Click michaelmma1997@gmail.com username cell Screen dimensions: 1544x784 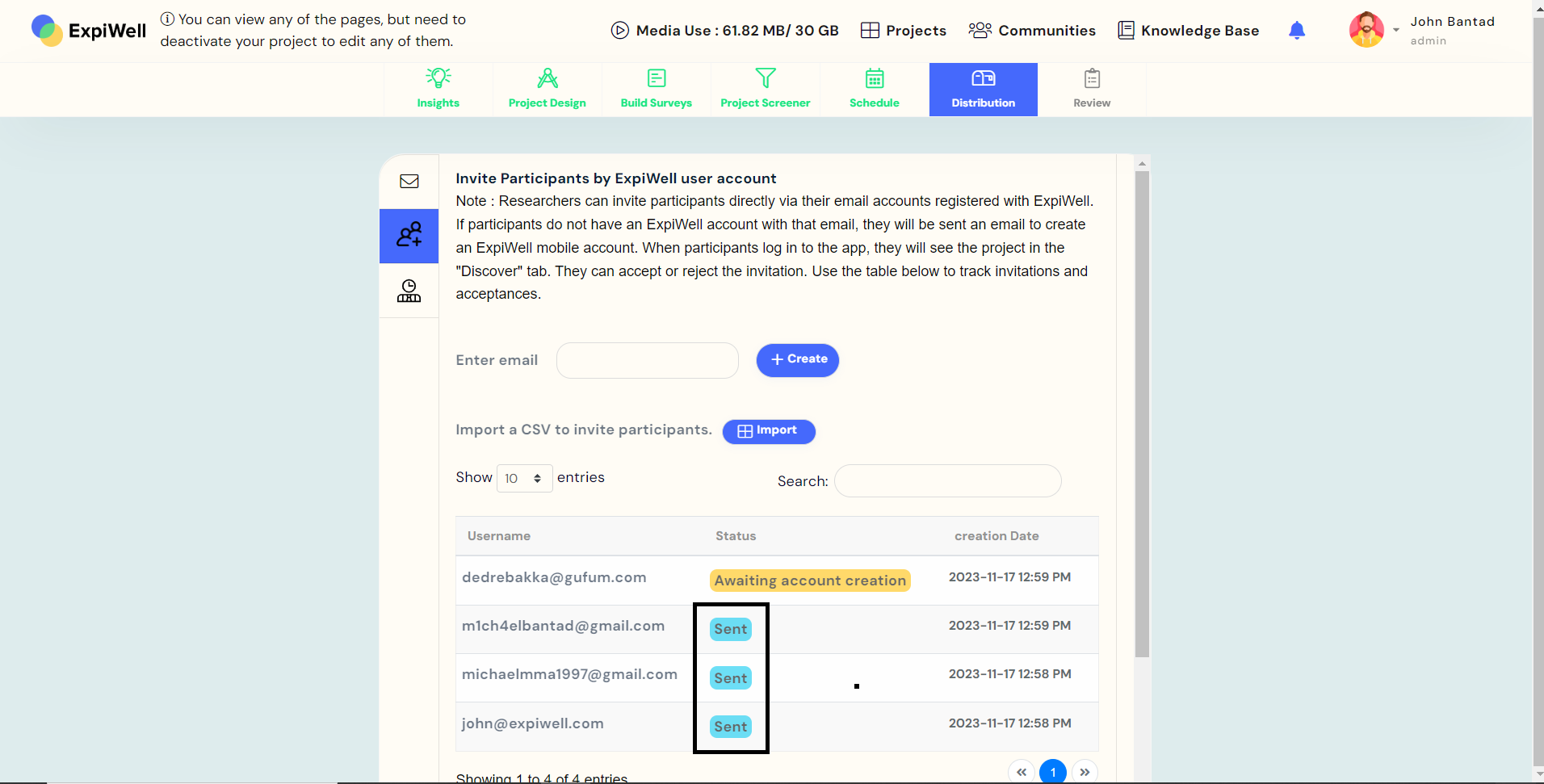pos(569,674)
